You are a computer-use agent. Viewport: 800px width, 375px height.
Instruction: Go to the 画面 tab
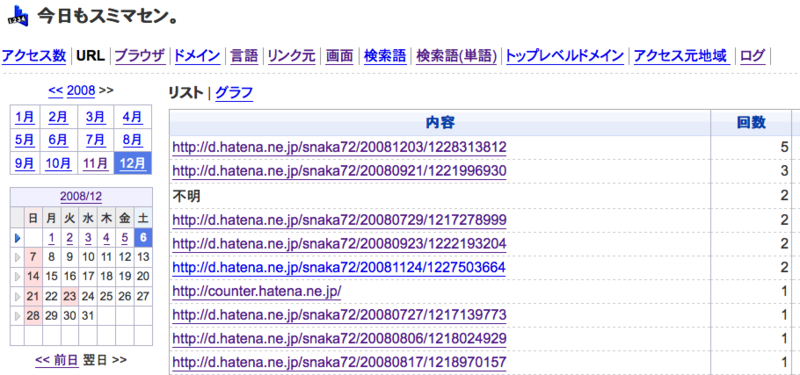click(339, 56)
